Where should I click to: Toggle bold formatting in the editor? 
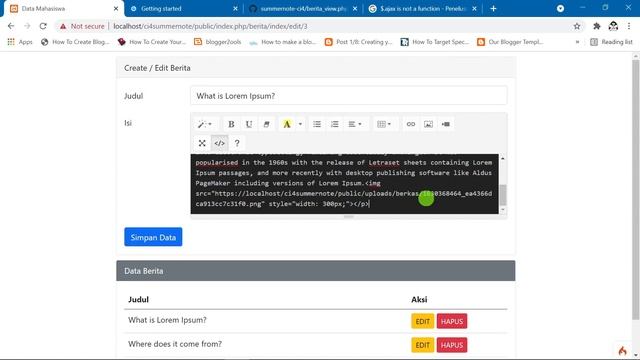point(231,124)
